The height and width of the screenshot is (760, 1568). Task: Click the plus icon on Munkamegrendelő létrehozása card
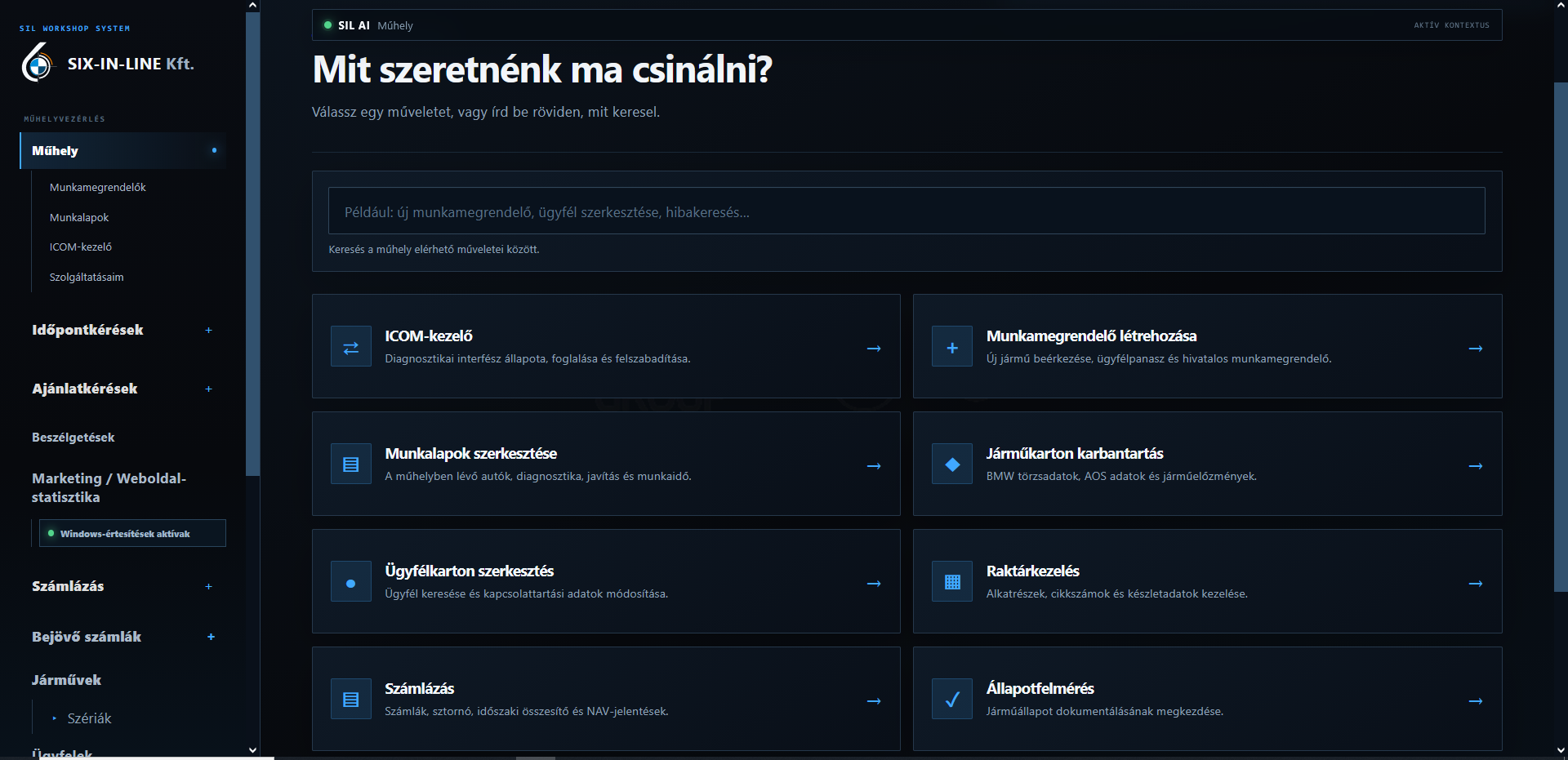pyautogui.click(x=952, y=347)
